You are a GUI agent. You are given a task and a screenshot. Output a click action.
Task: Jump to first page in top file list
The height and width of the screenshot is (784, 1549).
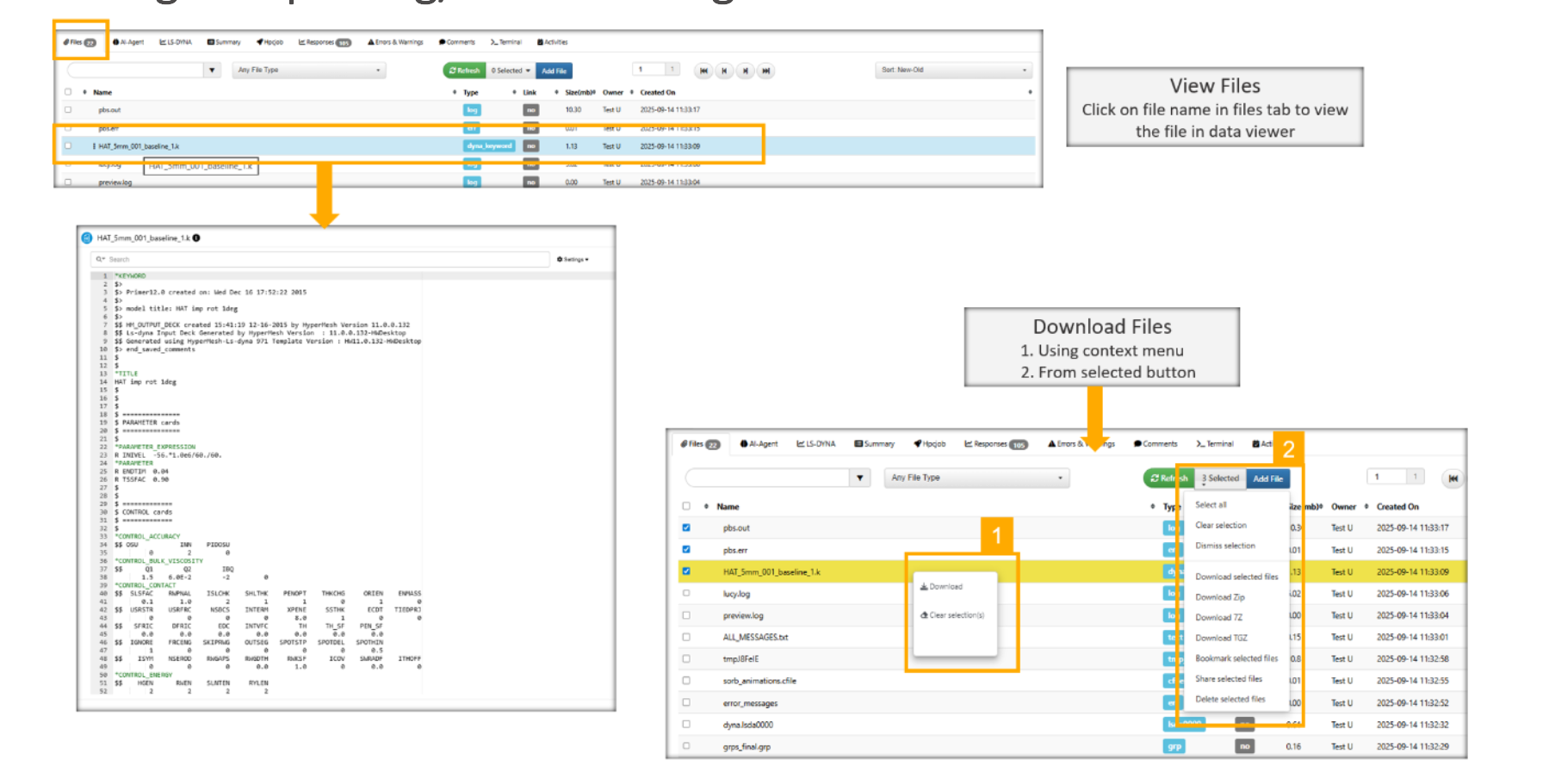(703, 71)
